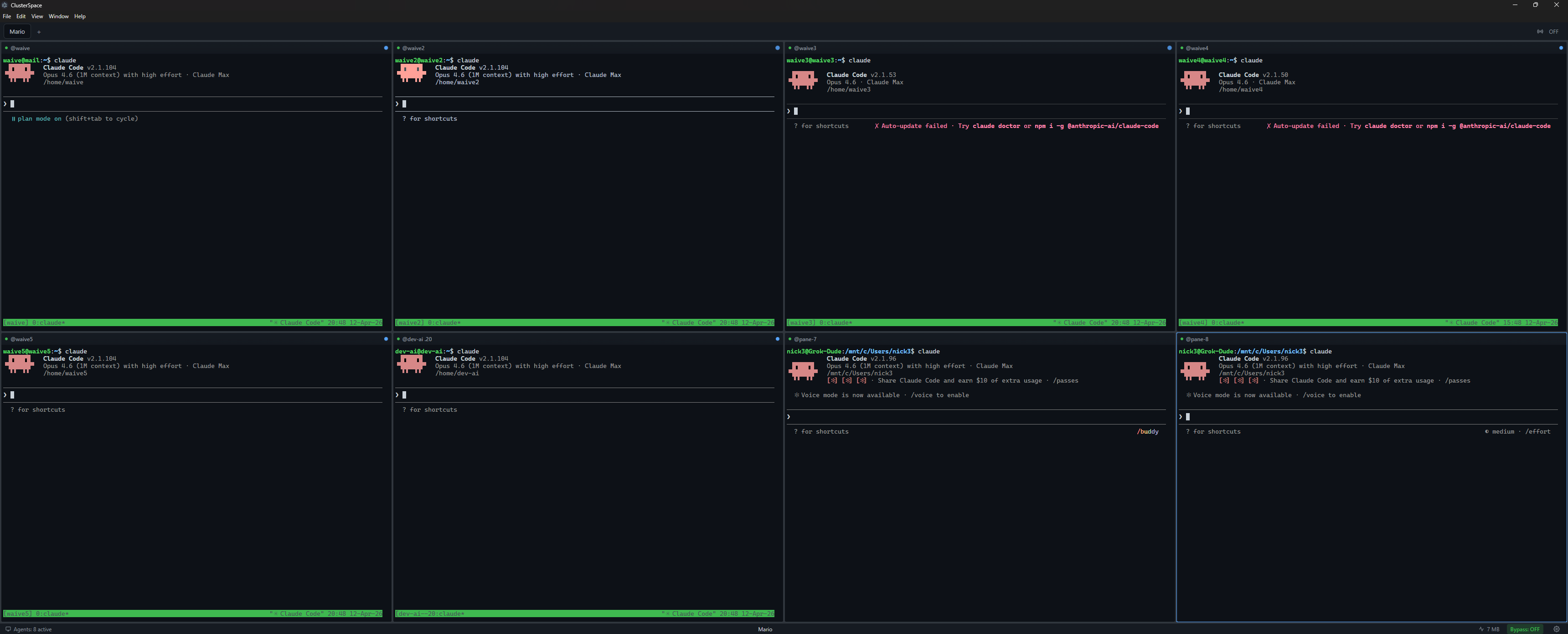Click the ClusterSpace app icon in title bar
Screen dimensions: 1568x634
[x=5, y=5]
